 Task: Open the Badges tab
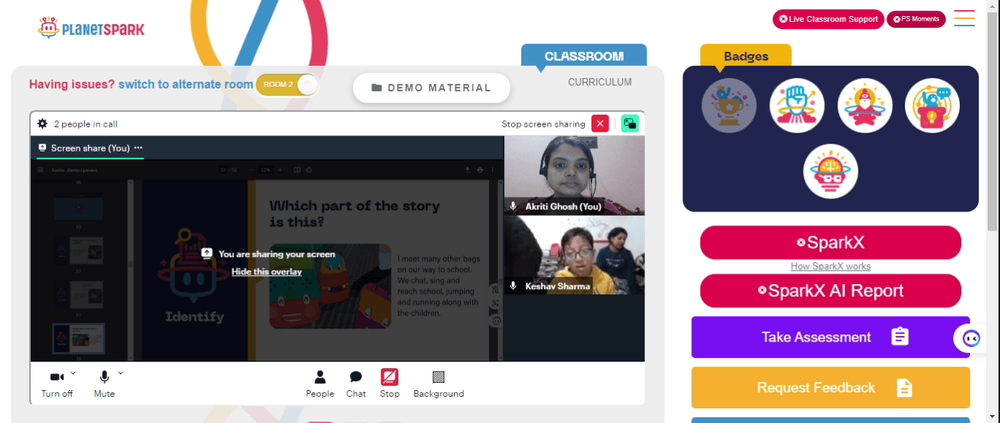(x=746, y=56)
